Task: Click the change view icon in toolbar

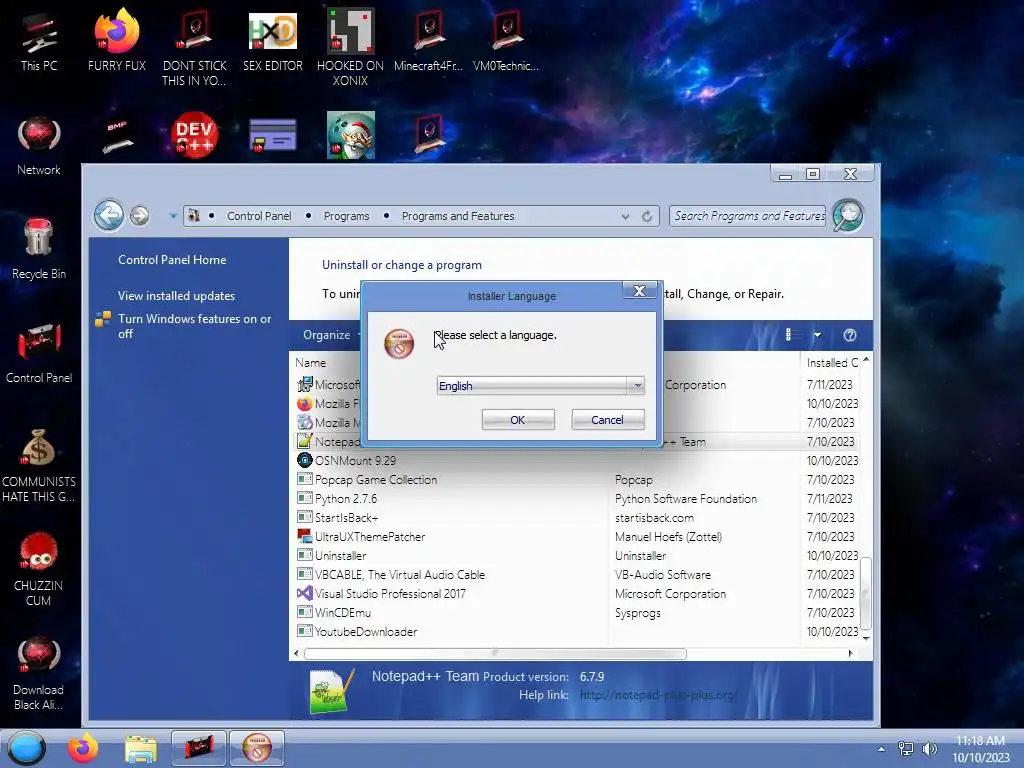Action: 789,335
